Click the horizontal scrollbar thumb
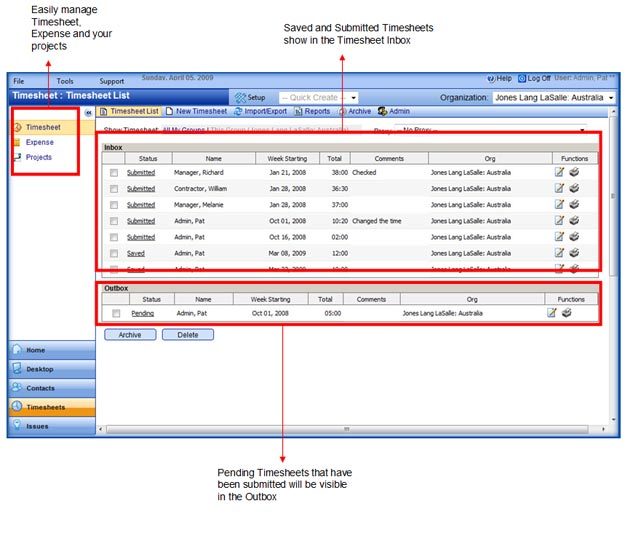The width and height of the screenshot is (625, 541). click(347, 429)
